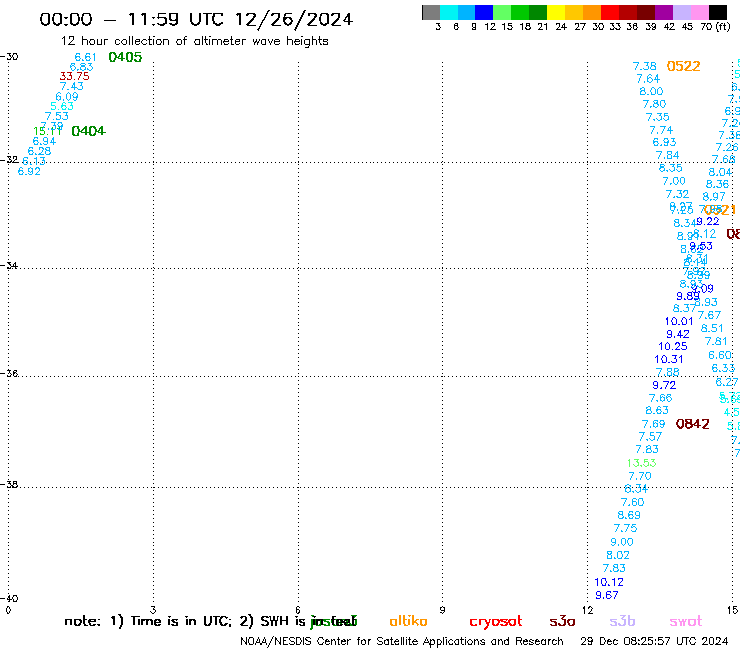Select the pink swatch in the legend

699,13
